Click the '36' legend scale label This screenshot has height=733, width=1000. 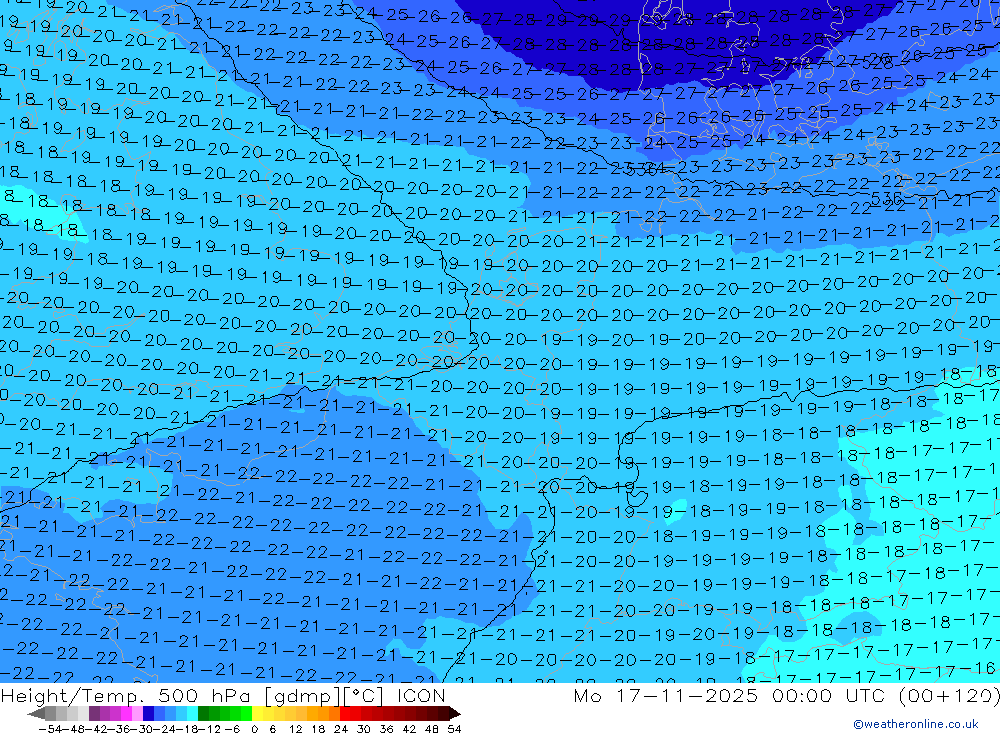click(x=386, y=729)
